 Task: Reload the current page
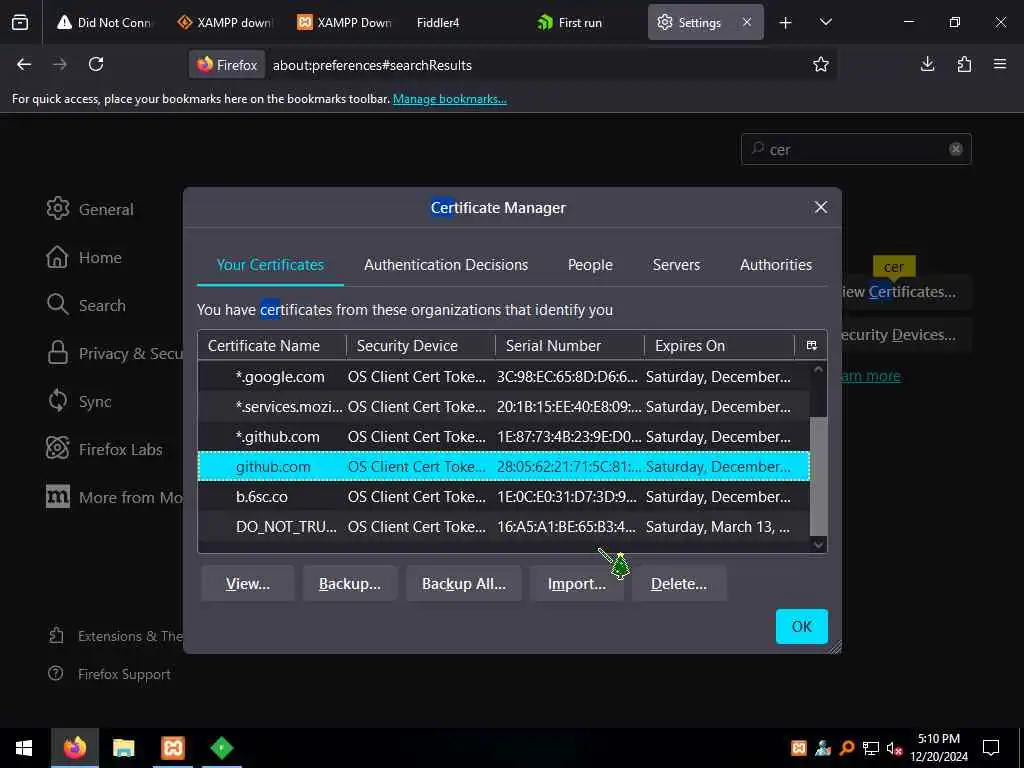[96, 64]
